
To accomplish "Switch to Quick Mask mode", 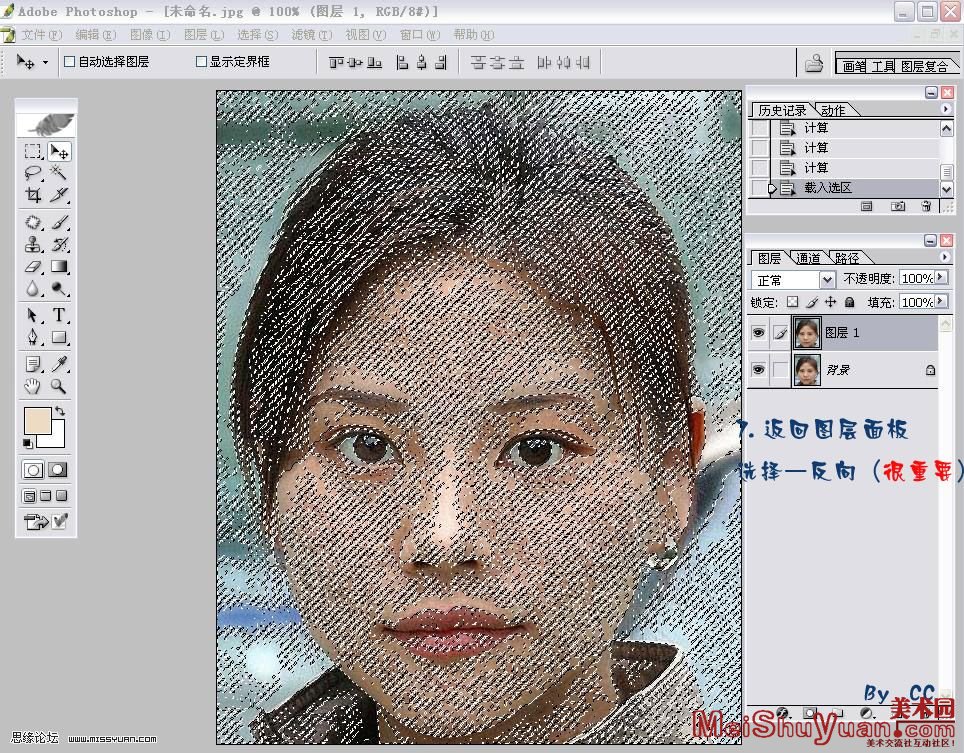I will pyautogui.click(x=58, y=470).
